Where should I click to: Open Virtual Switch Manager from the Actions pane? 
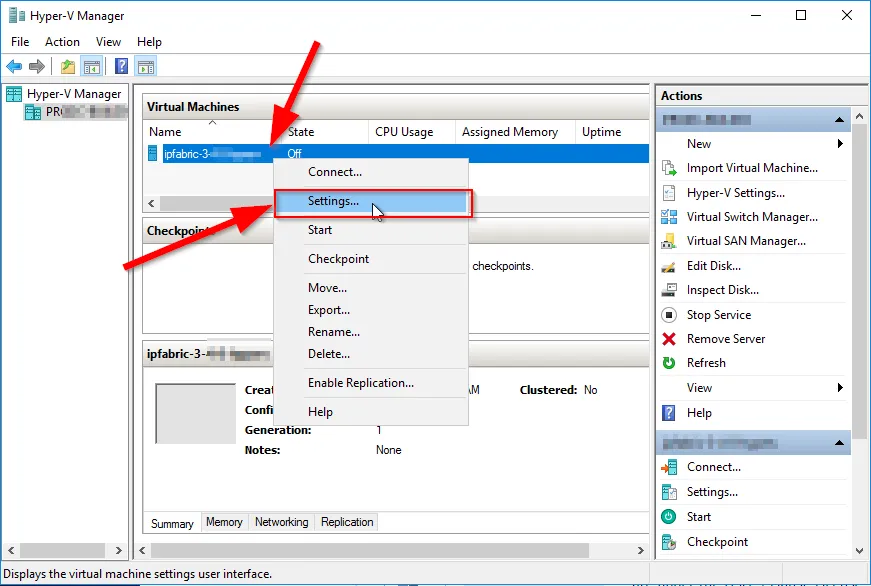pos(751,217)
